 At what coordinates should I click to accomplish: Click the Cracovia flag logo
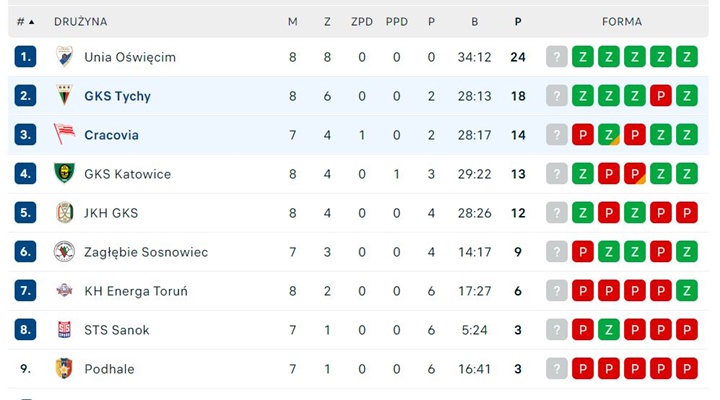pyautogui.click(x=64, y=134)
